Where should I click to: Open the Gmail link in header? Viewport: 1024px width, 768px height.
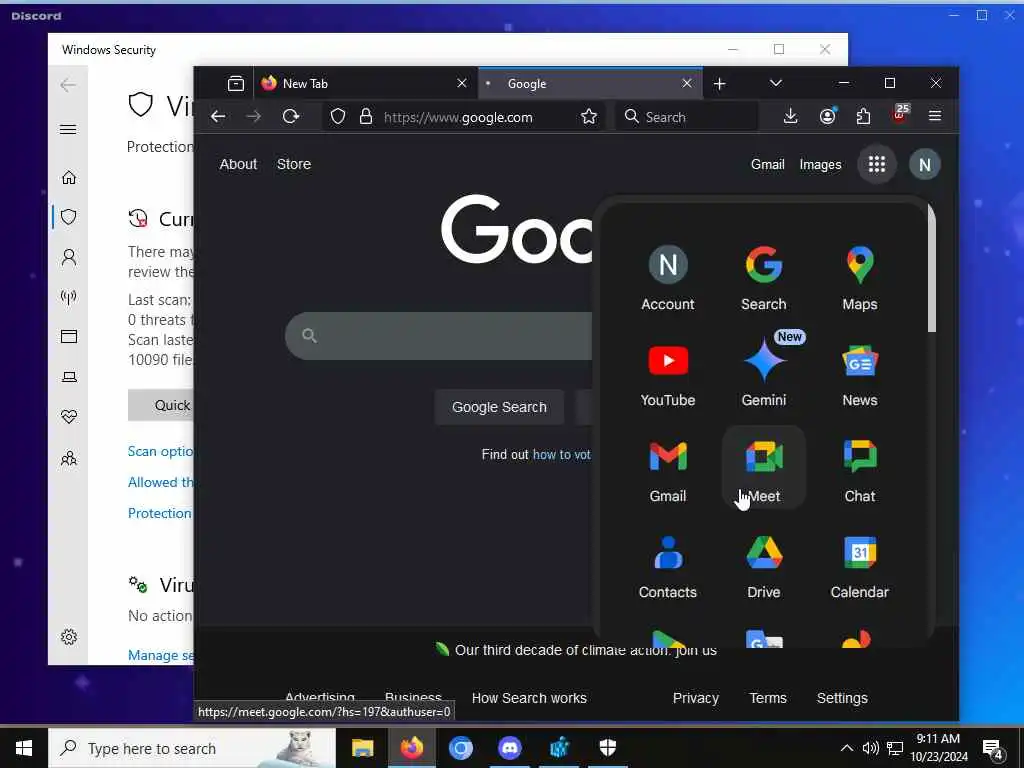tap(767, 165)
